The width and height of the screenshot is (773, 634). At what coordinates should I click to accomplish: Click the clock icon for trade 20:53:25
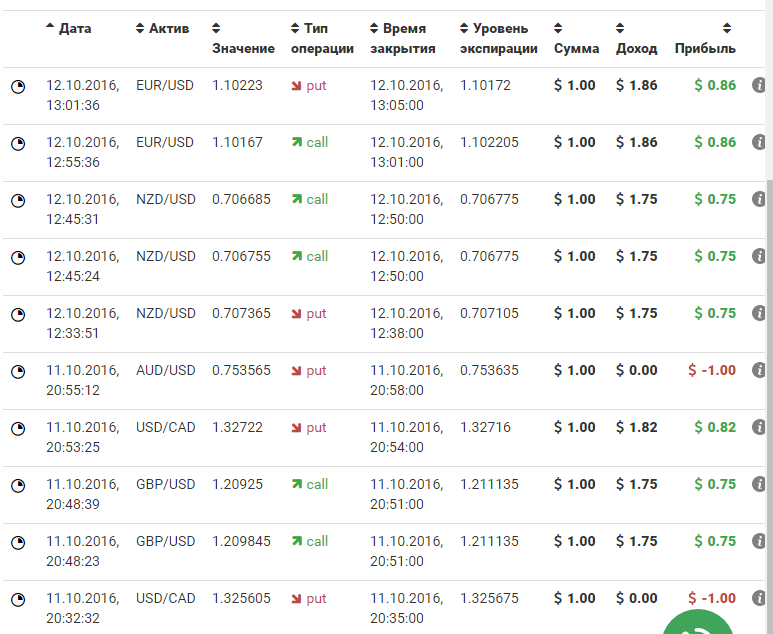click(x=18, y=429)
